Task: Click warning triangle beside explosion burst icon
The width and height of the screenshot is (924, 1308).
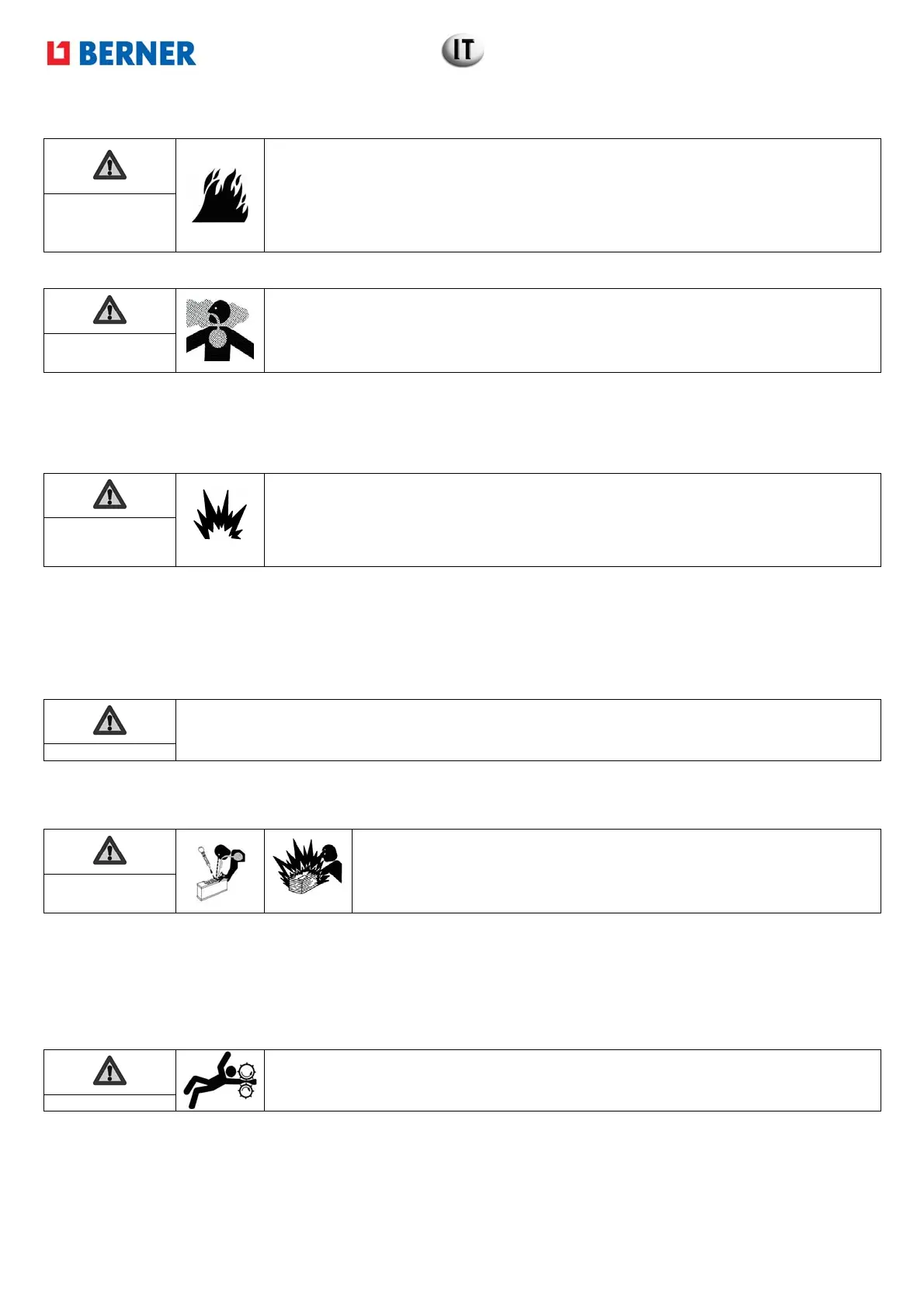Action: (x=109, y=495)
